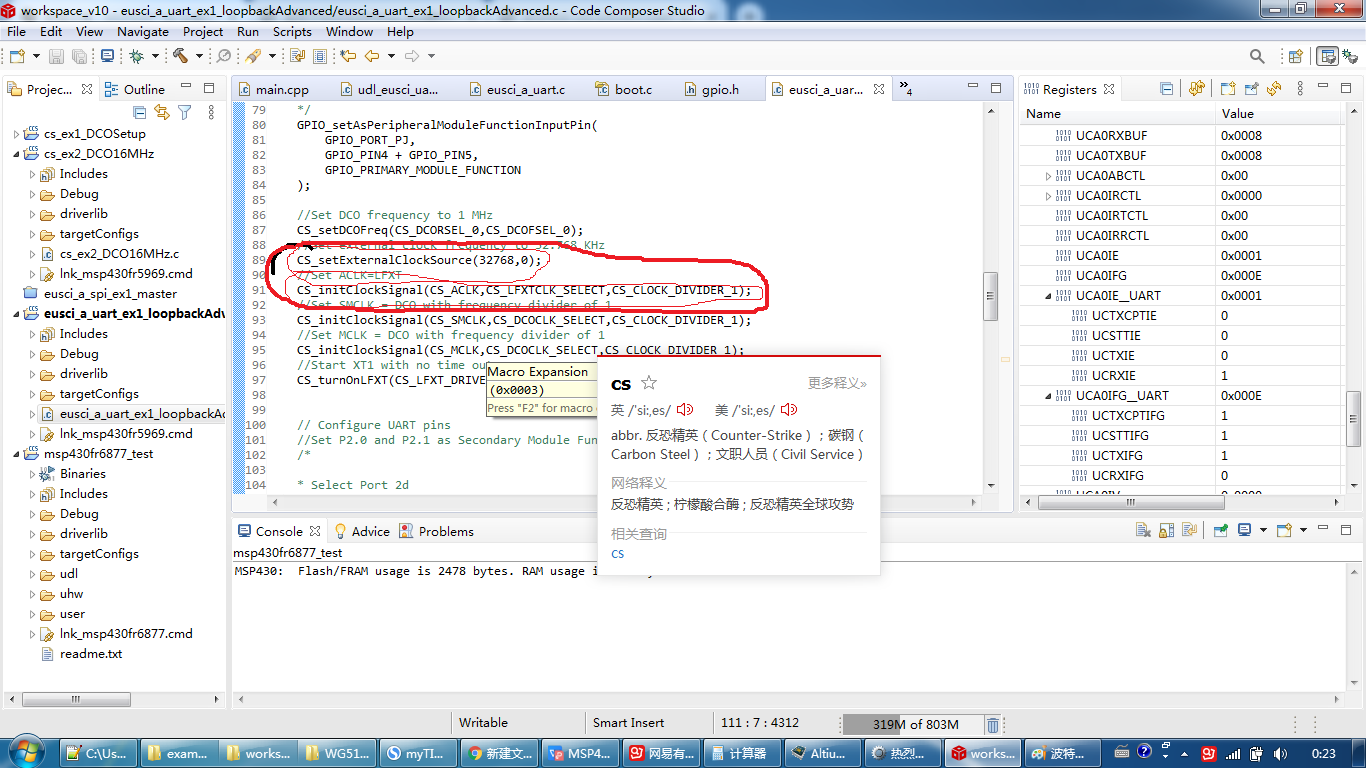The width and height of the screenshot is (1366, 768).
Task: Switch to the gpio.h editor tab
Action: tap(711, 89)
